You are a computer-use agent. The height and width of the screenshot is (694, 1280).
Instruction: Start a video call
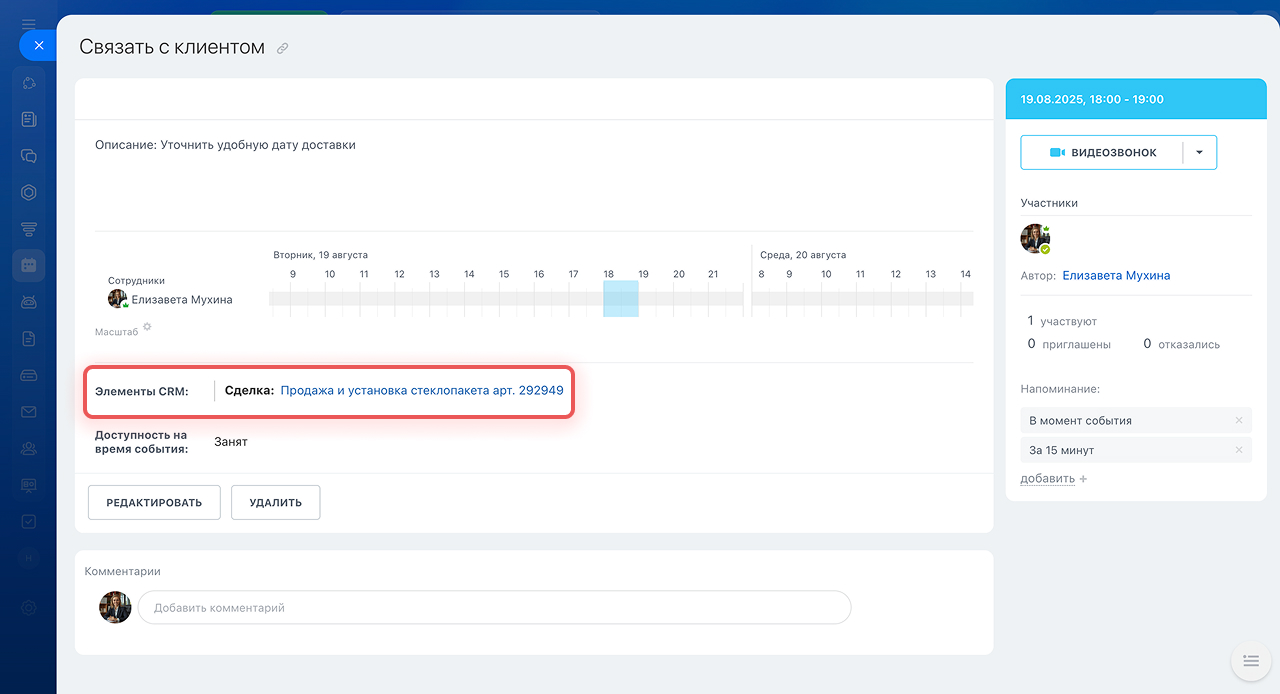point(1101,153)
